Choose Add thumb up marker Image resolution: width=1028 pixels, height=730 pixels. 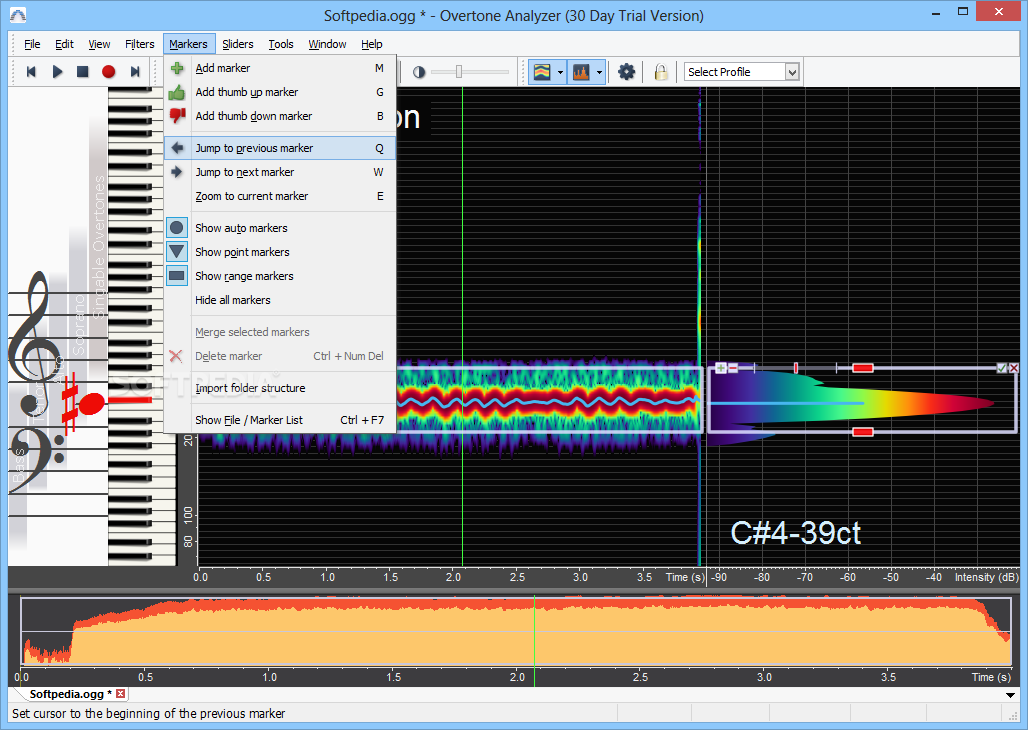[280, 92]
